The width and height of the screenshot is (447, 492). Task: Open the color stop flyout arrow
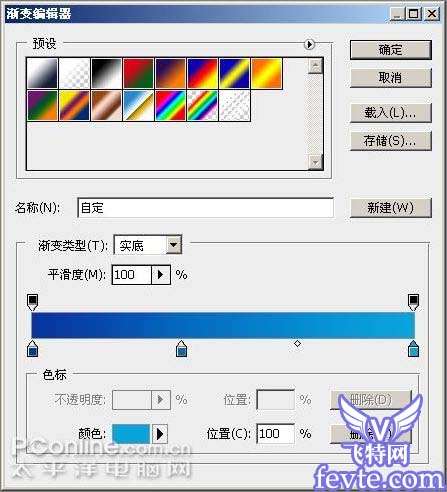click(160, 434)
